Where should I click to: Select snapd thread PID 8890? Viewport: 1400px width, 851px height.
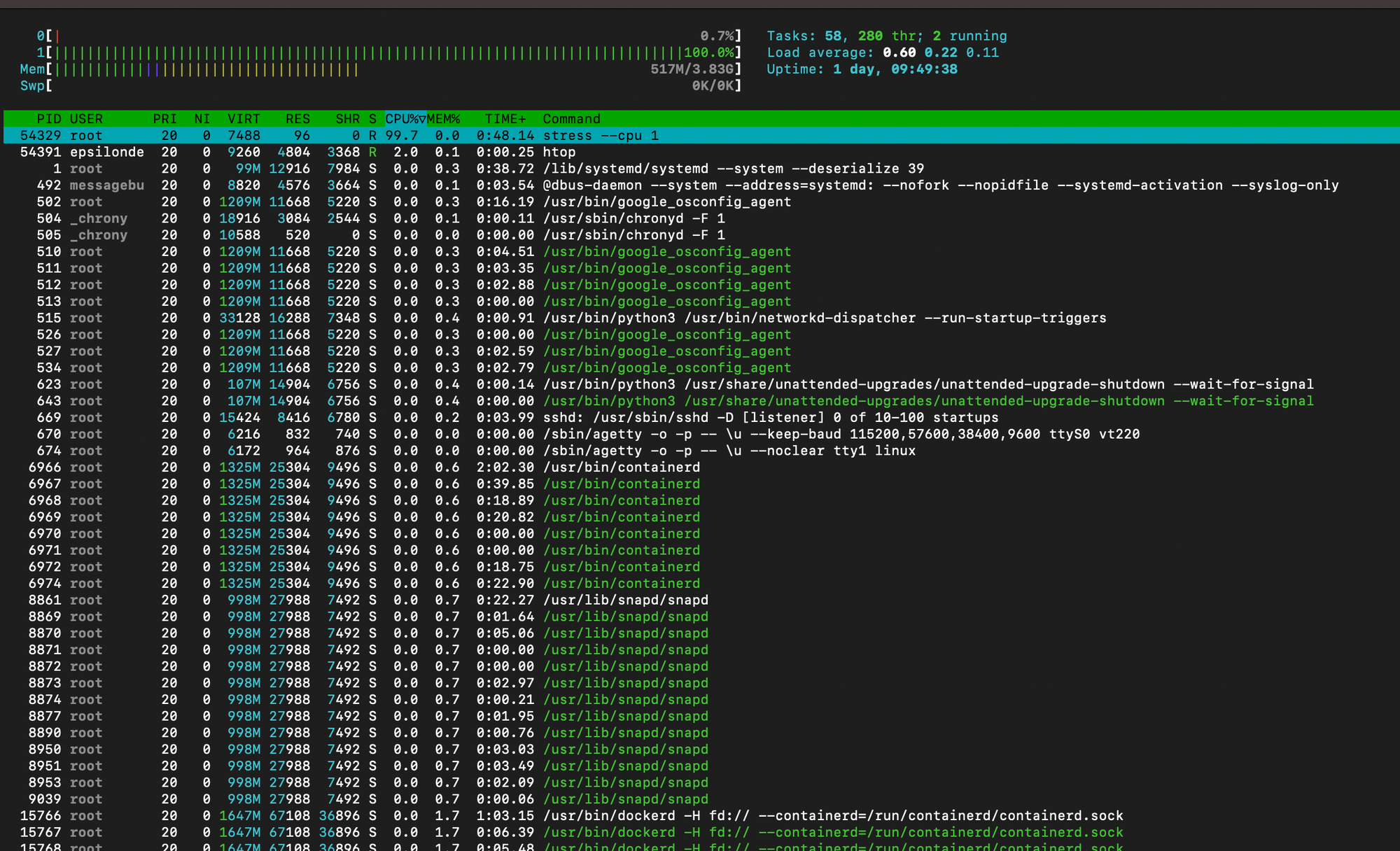701,733
